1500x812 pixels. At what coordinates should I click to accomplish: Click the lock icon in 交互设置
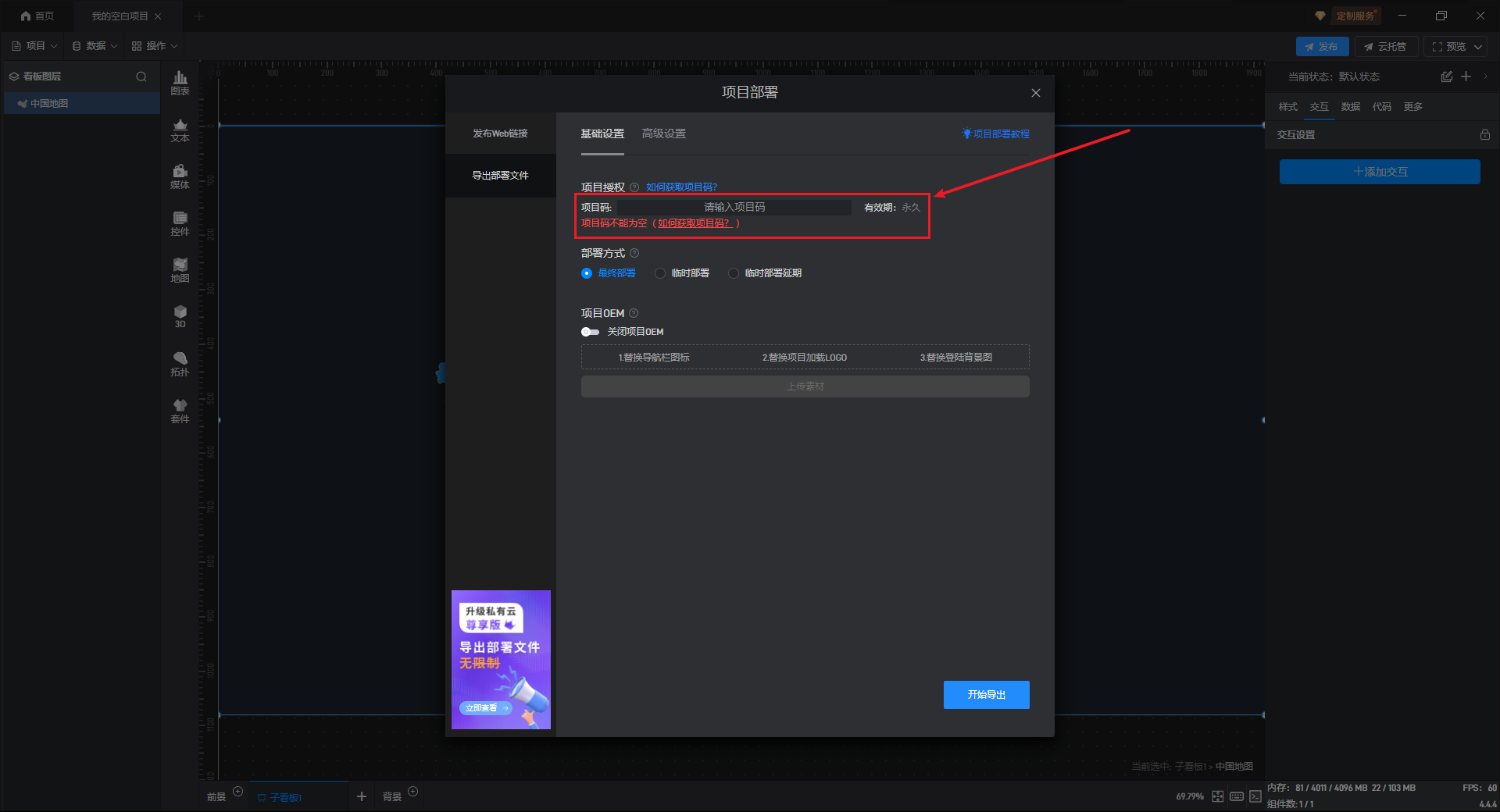tap(1484, 134)
